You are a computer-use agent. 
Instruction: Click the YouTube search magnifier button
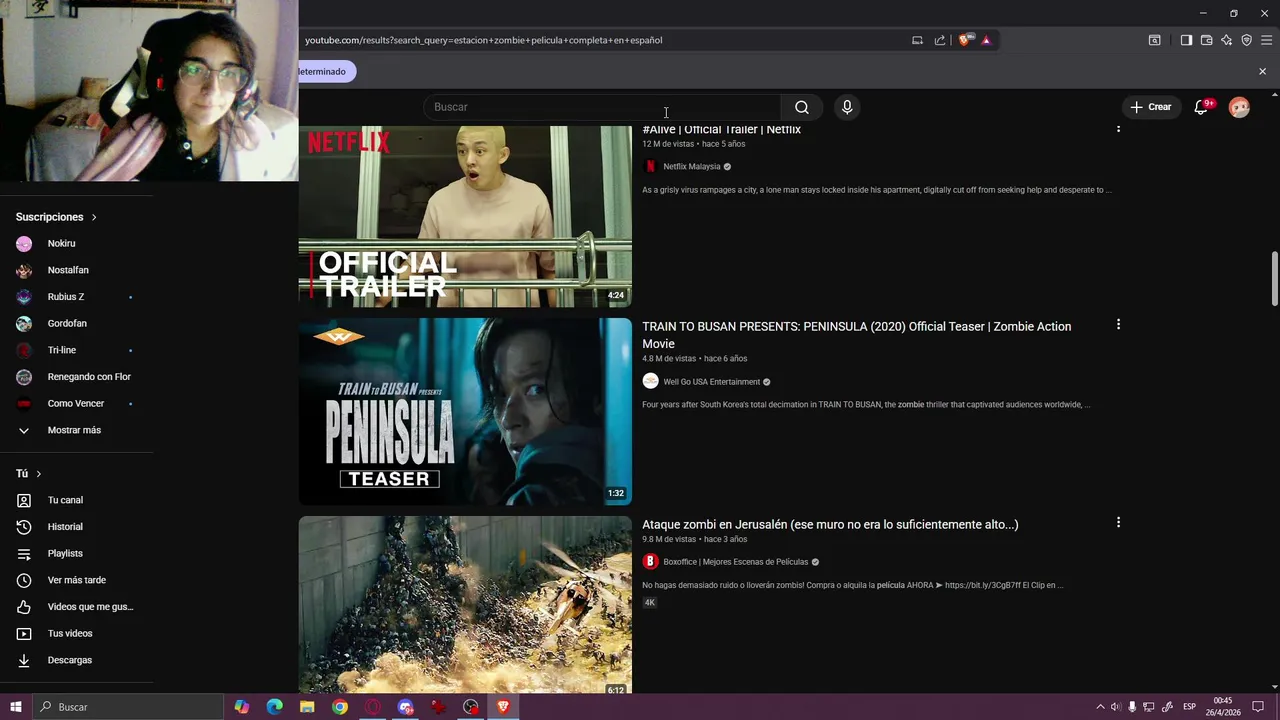click(x=802, y=107)
